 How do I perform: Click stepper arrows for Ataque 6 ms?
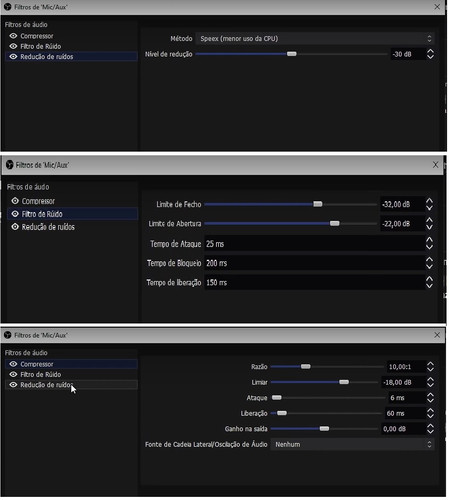point(430,397)
